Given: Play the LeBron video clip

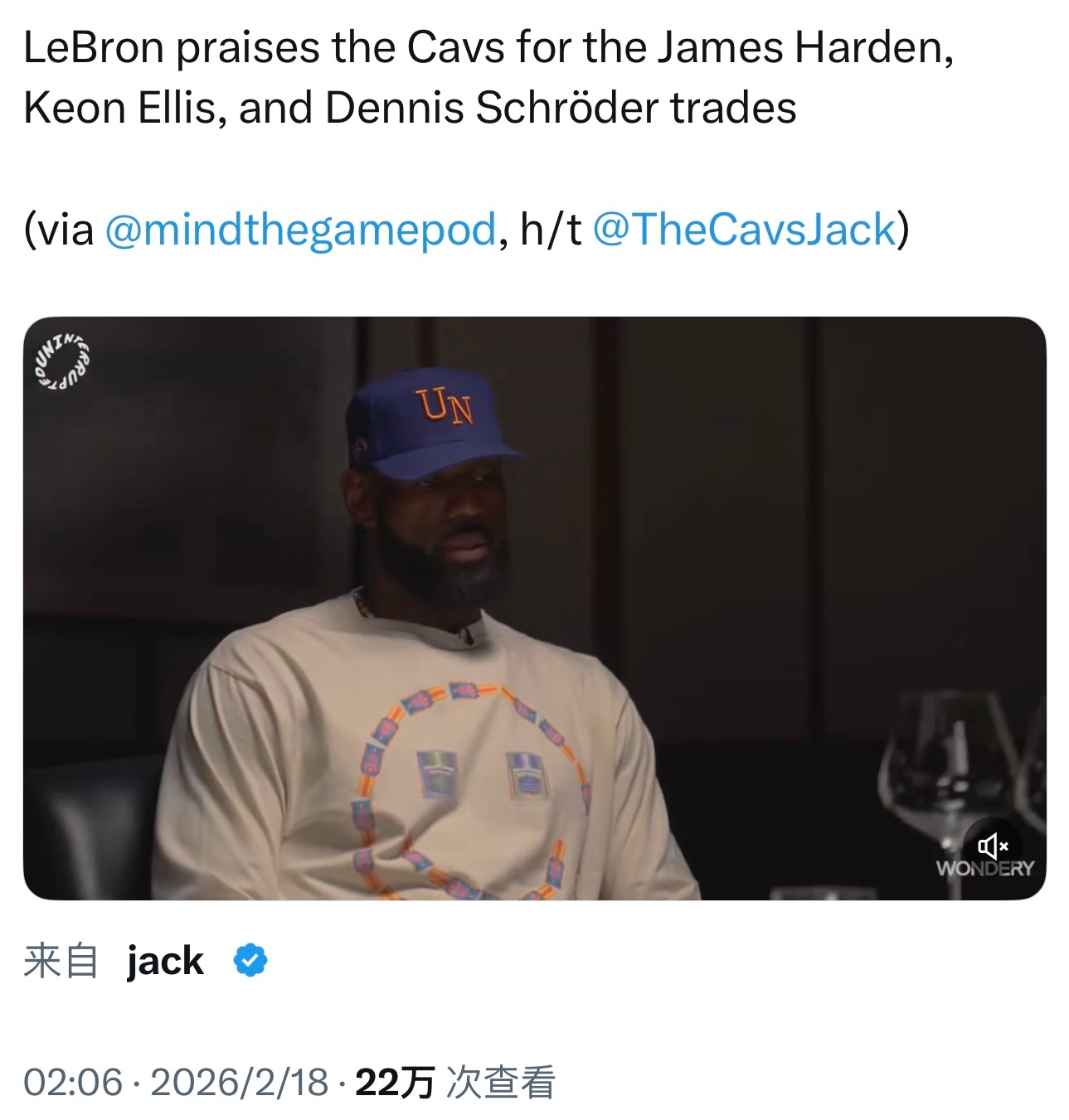Looking at the screenshot, I should 534,608.
